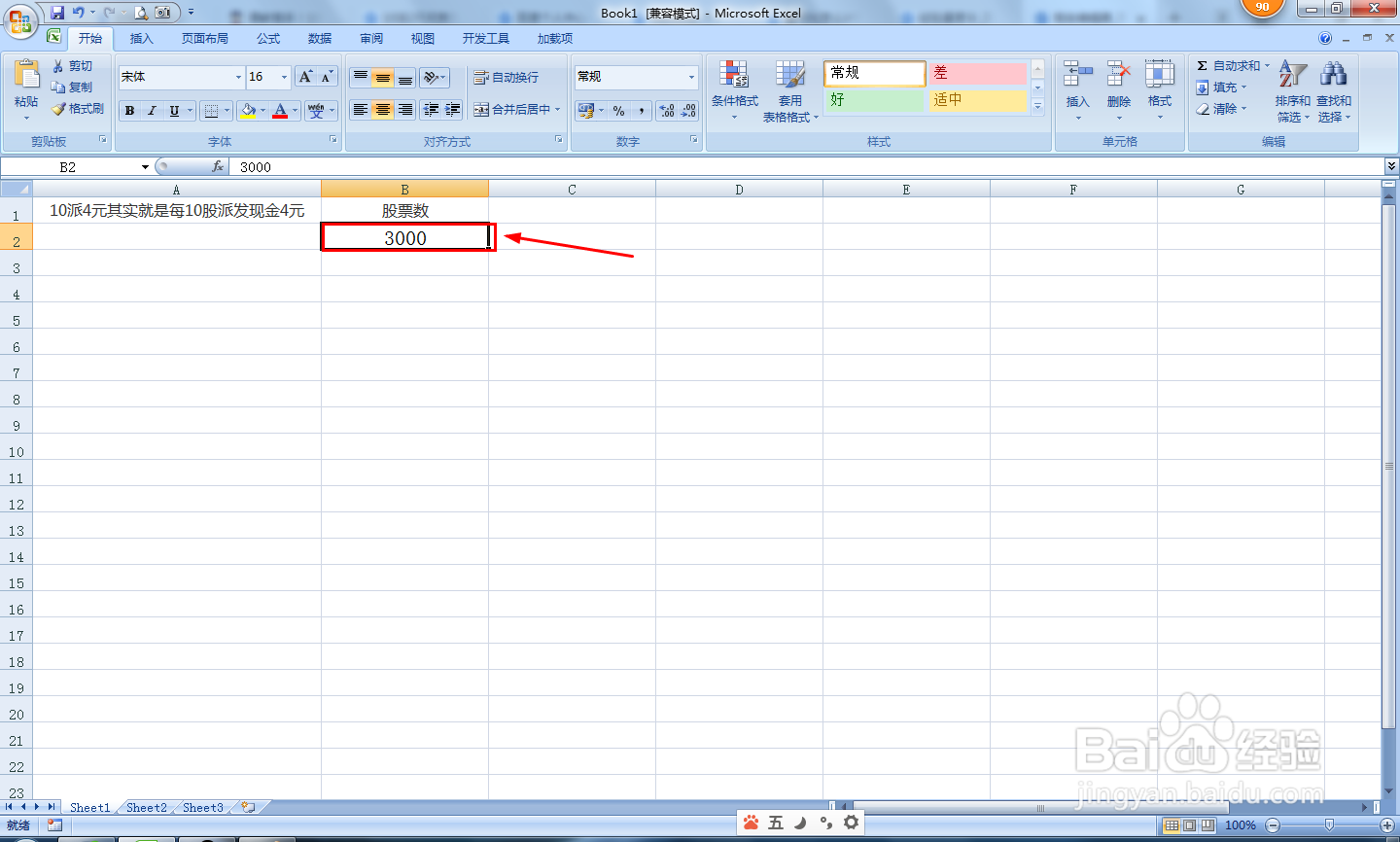
Task: Toggle wrap text (自动换行)
Action: [x=506, y=77]
